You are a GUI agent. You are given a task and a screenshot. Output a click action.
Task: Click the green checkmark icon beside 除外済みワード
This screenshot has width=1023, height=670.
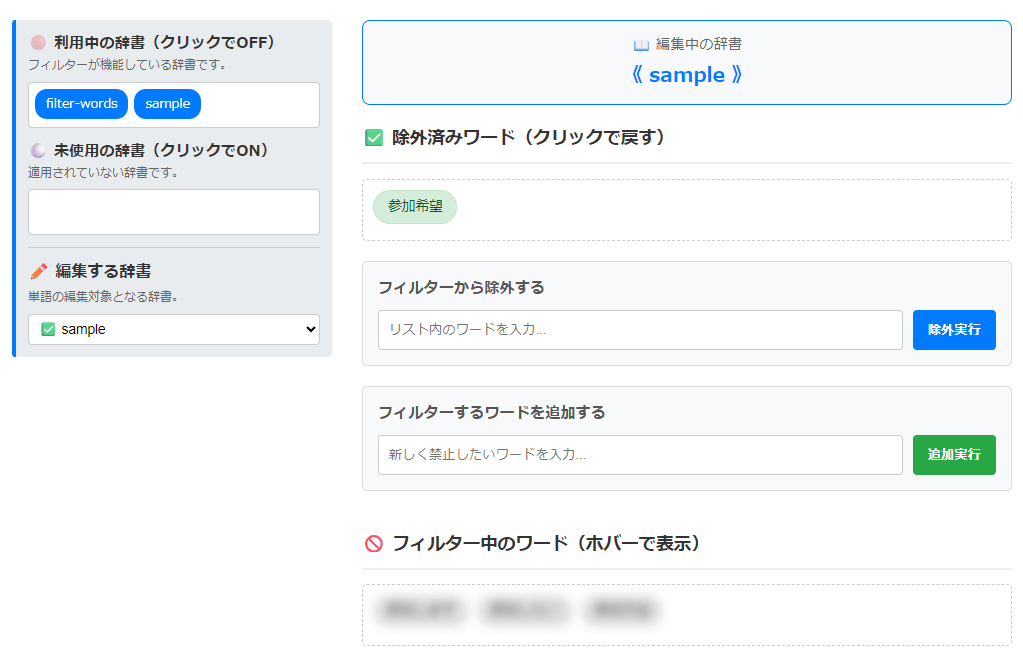(x=374, y=138)
